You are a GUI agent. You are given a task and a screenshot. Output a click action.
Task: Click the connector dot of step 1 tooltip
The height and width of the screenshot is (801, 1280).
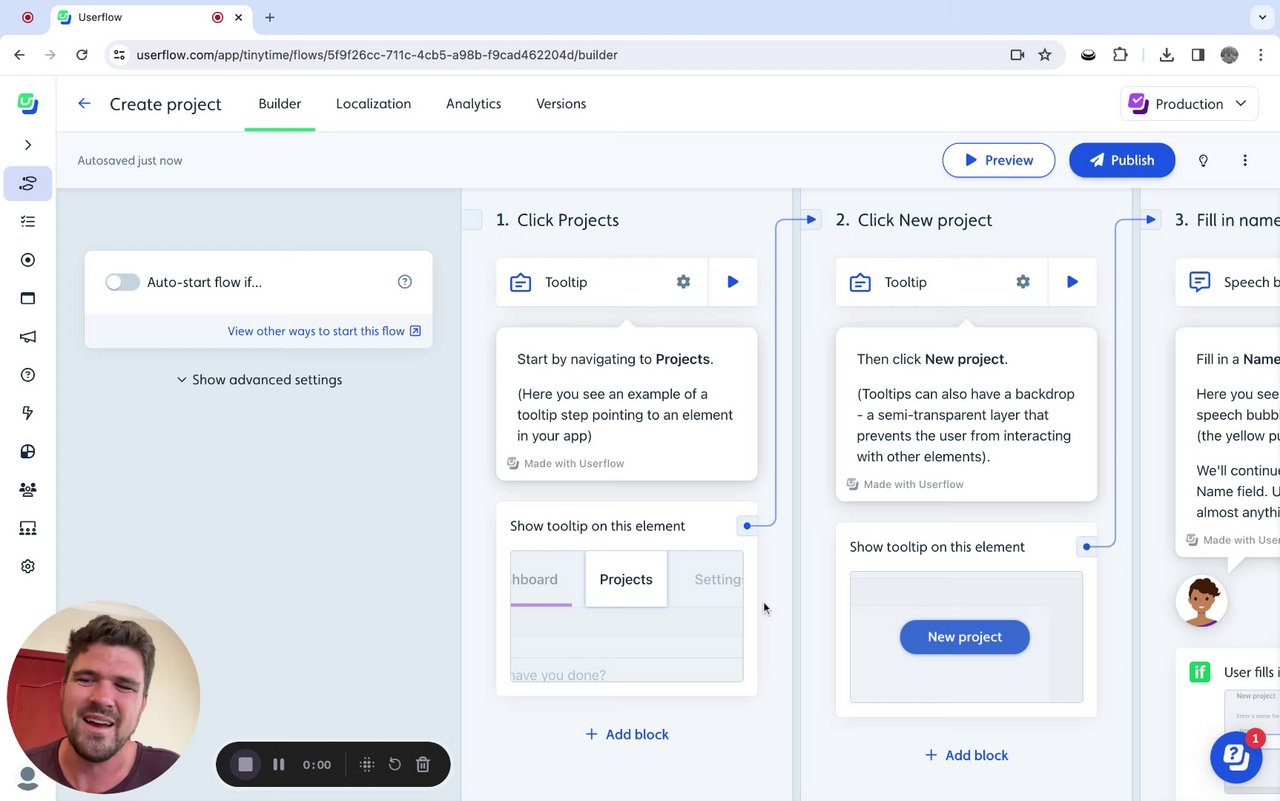(747, 526)
